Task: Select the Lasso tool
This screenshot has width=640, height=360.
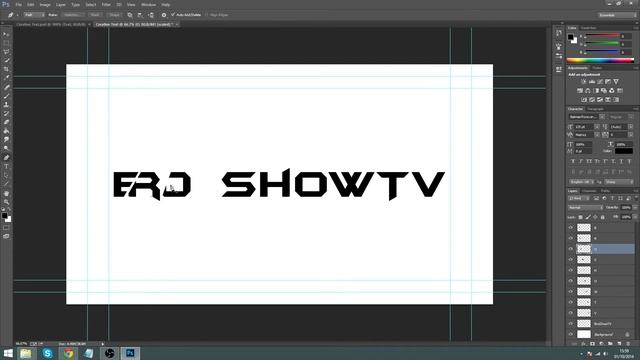Action: click(x=6, y=52)
